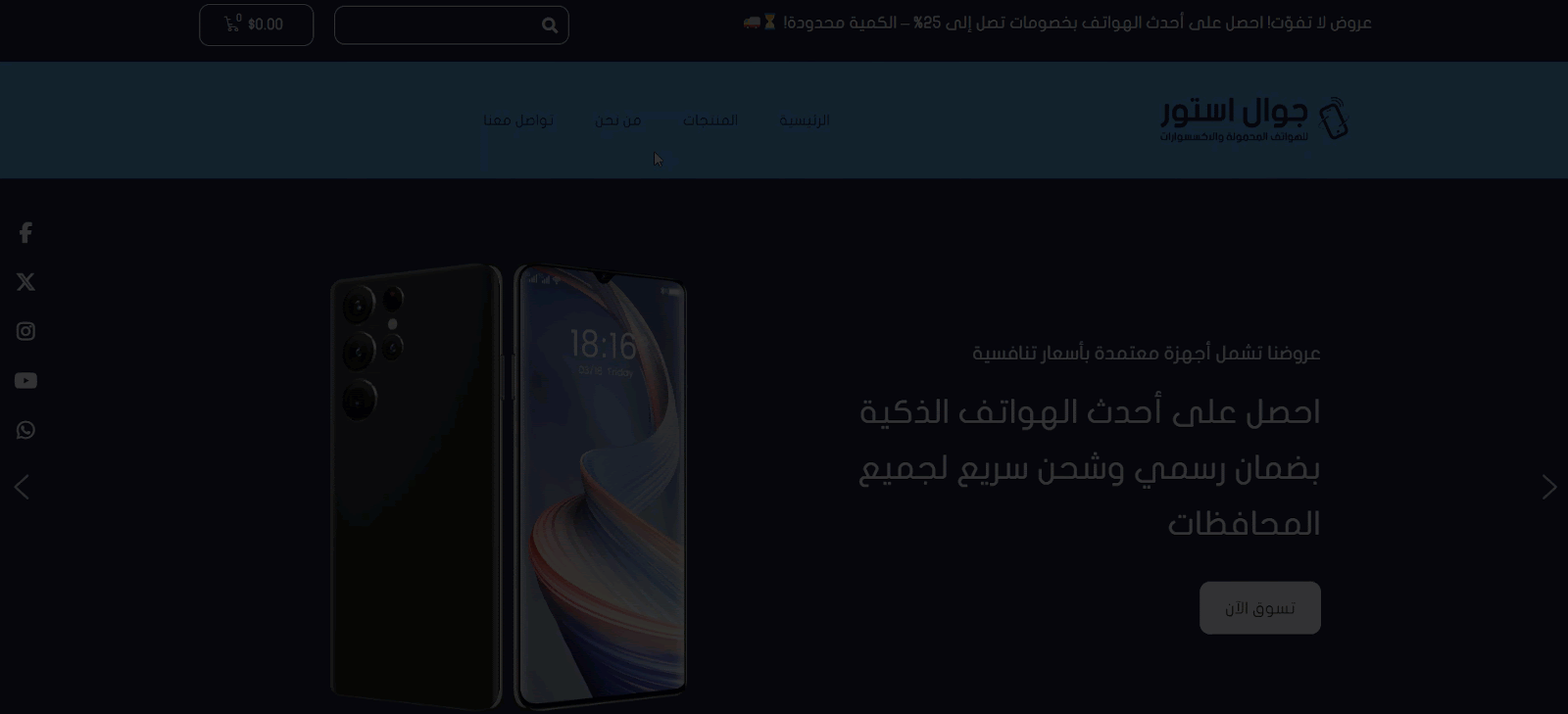
Task: Click the hero headline about الهواتف الذكية
Action: [1090, 467]
